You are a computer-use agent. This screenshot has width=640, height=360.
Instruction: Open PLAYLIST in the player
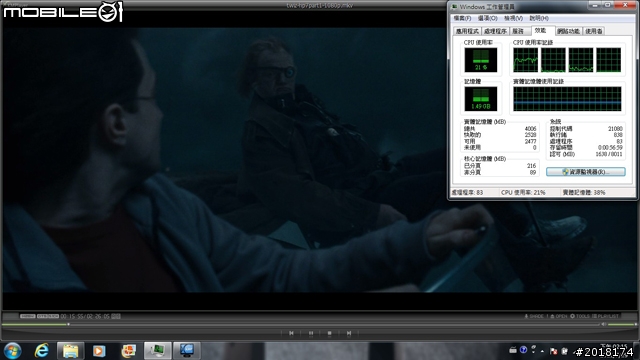[x=605, y=316]
